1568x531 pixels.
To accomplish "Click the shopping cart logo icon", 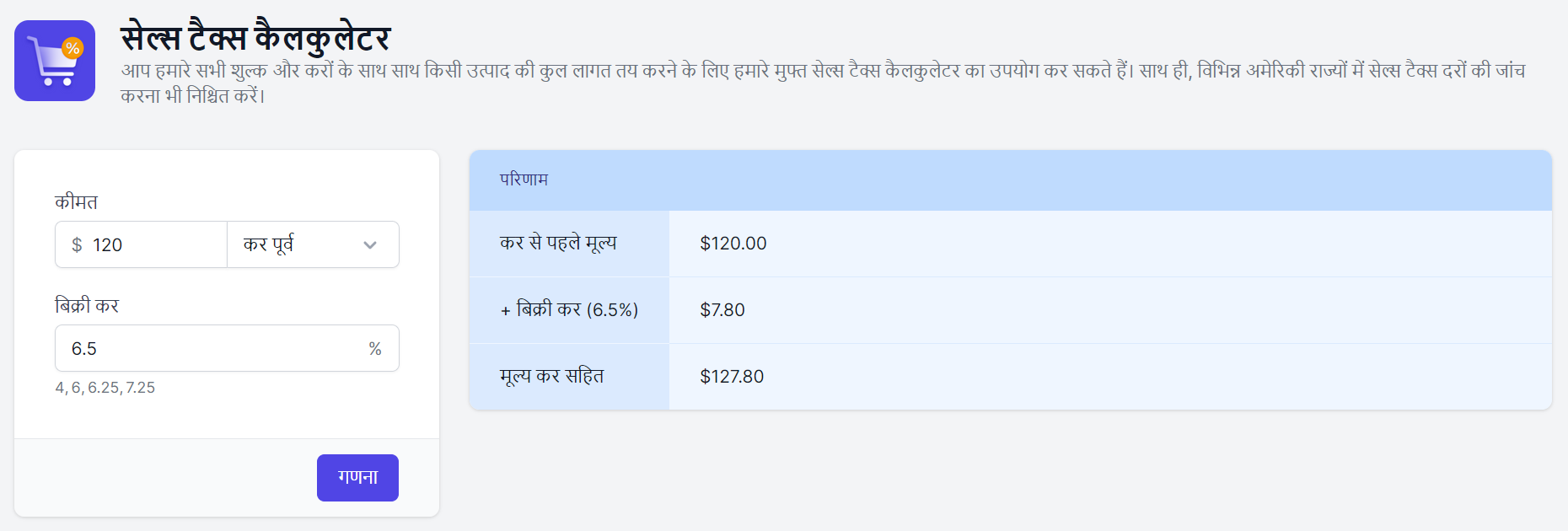I will (x=55, y=61).
